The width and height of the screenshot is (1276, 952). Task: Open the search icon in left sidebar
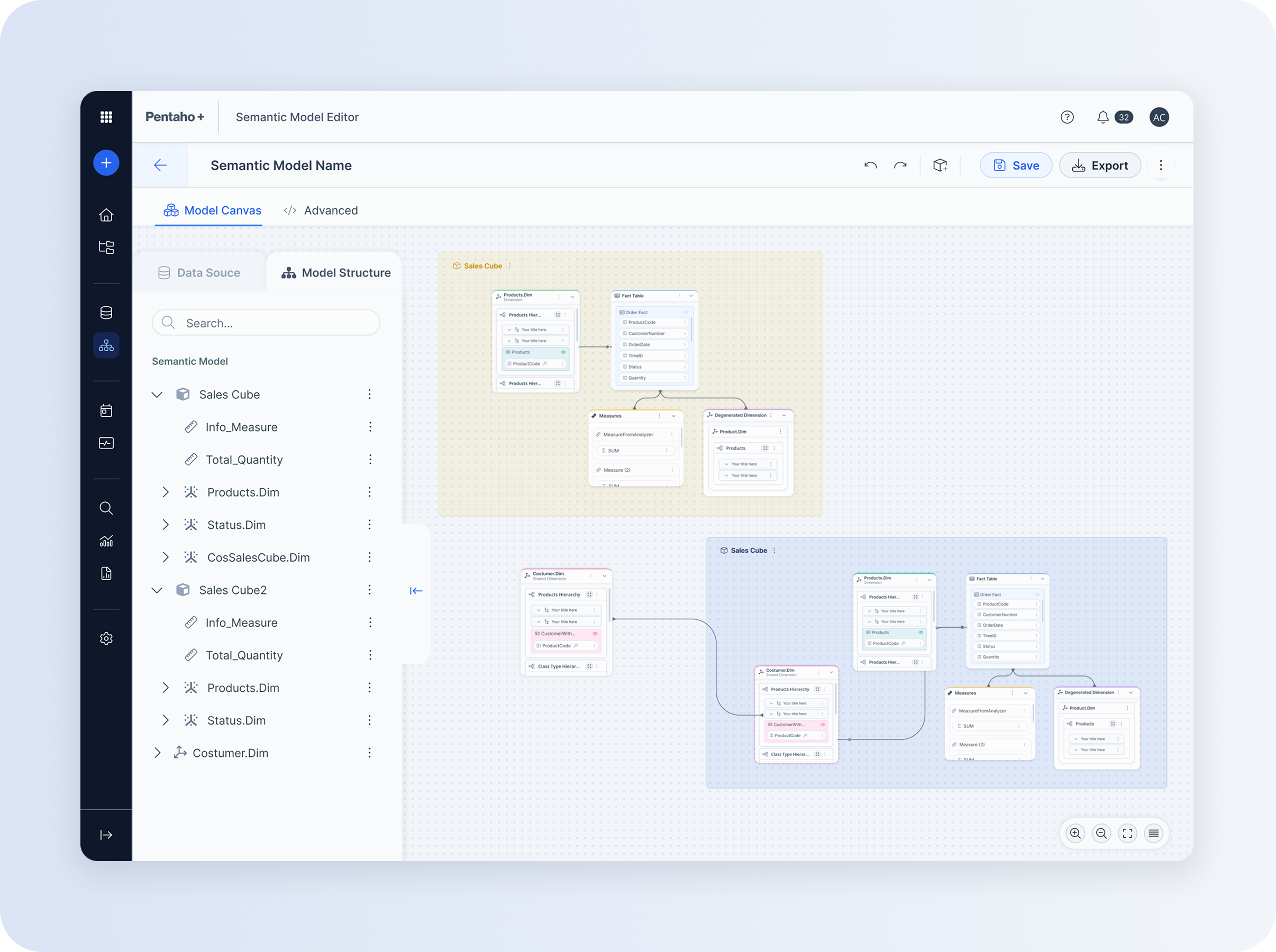coord(106,508)
